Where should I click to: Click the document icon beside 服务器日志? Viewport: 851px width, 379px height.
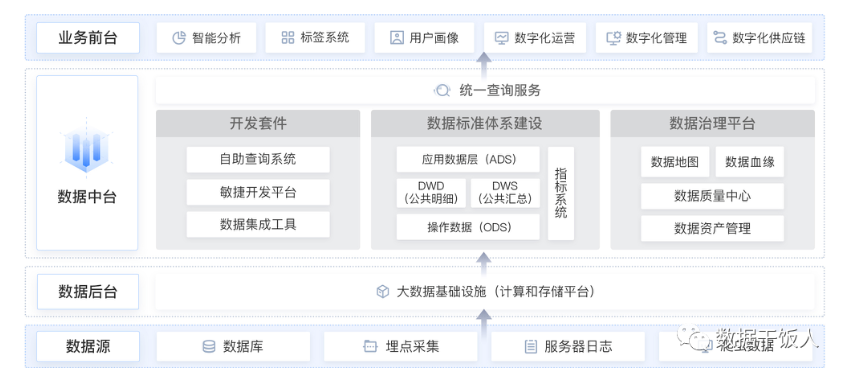(x=530, y=346)
